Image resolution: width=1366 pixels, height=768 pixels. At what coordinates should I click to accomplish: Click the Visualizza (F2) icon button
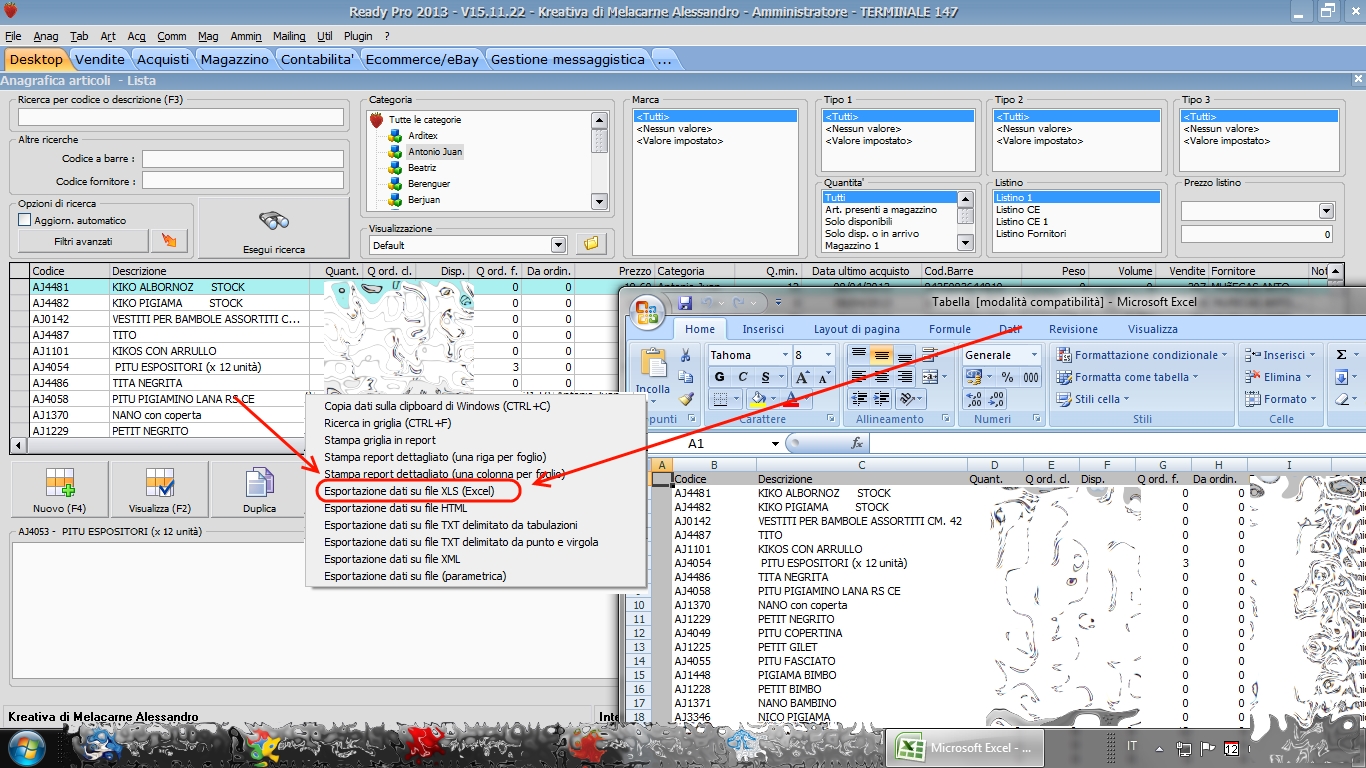[159, 490]
